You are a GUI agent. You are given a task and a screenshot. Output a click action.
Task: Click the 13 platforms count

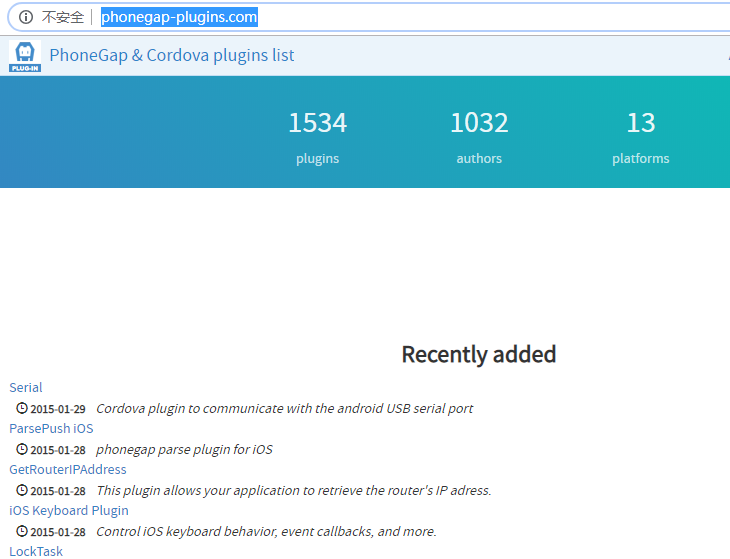tap(641, 123)
